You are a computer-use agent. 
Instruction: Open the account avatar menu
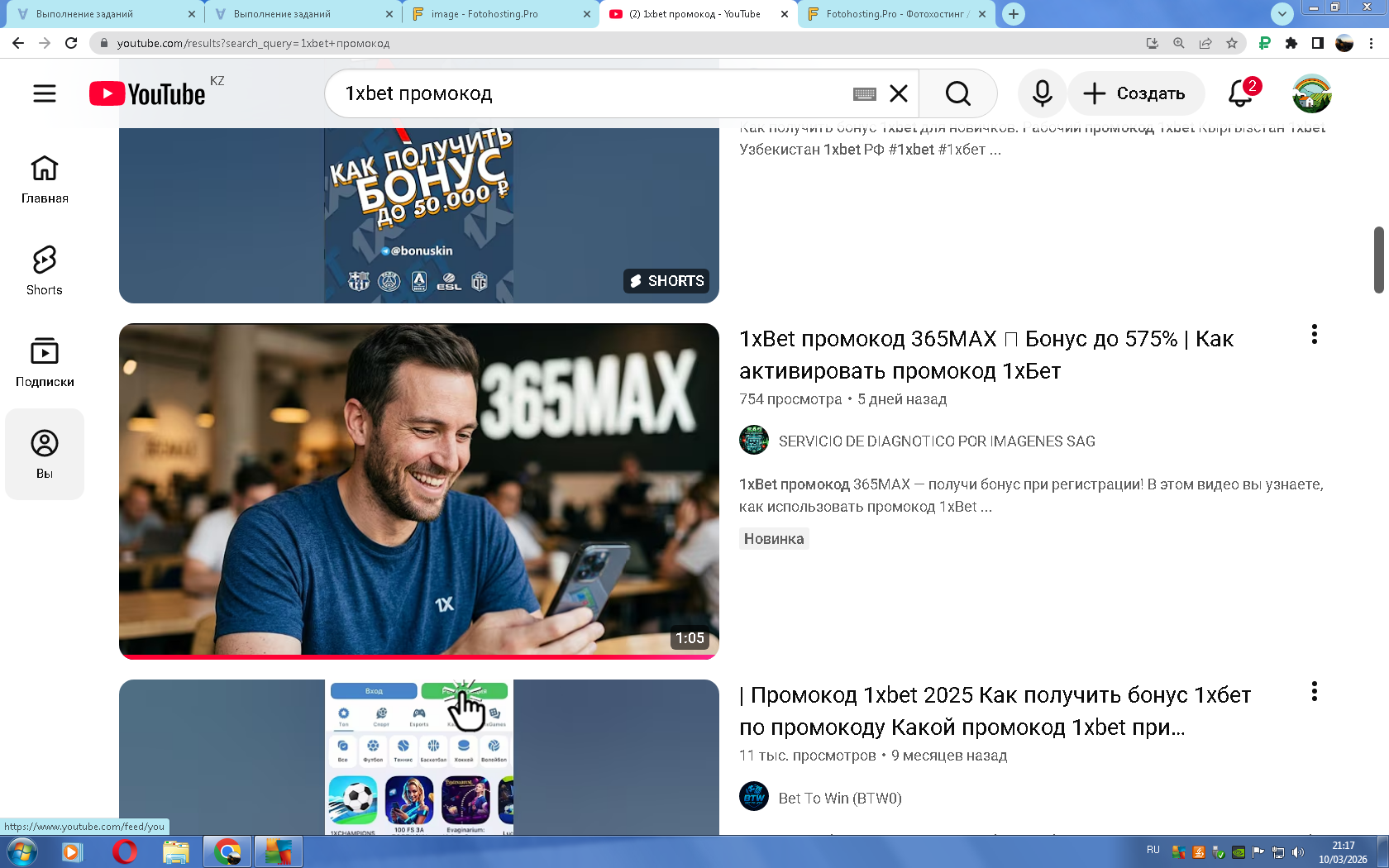[1312, 93]
